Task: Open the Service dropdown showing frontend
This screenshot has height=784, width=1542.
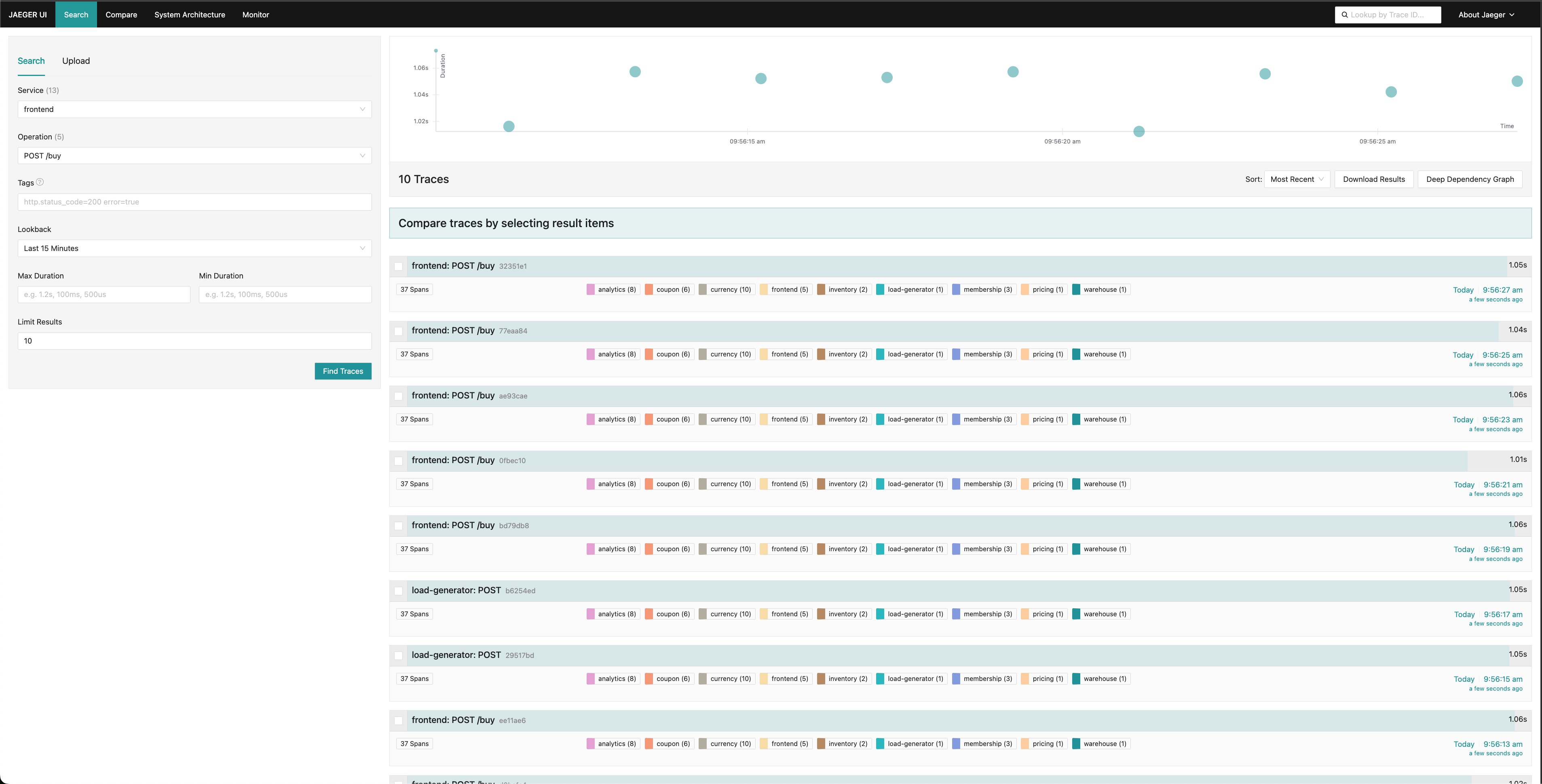Action: pyautogui.click(x=194, y=109)
